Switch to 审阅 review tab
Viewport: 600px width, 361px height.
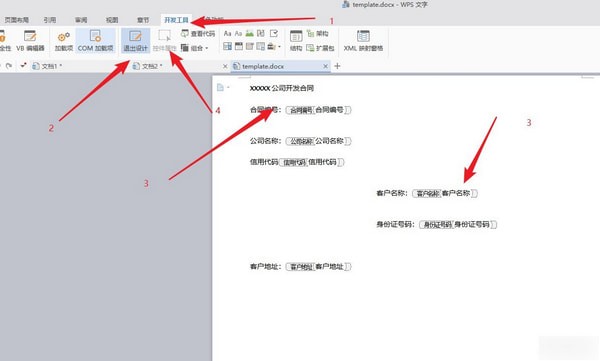pos(81,20)
